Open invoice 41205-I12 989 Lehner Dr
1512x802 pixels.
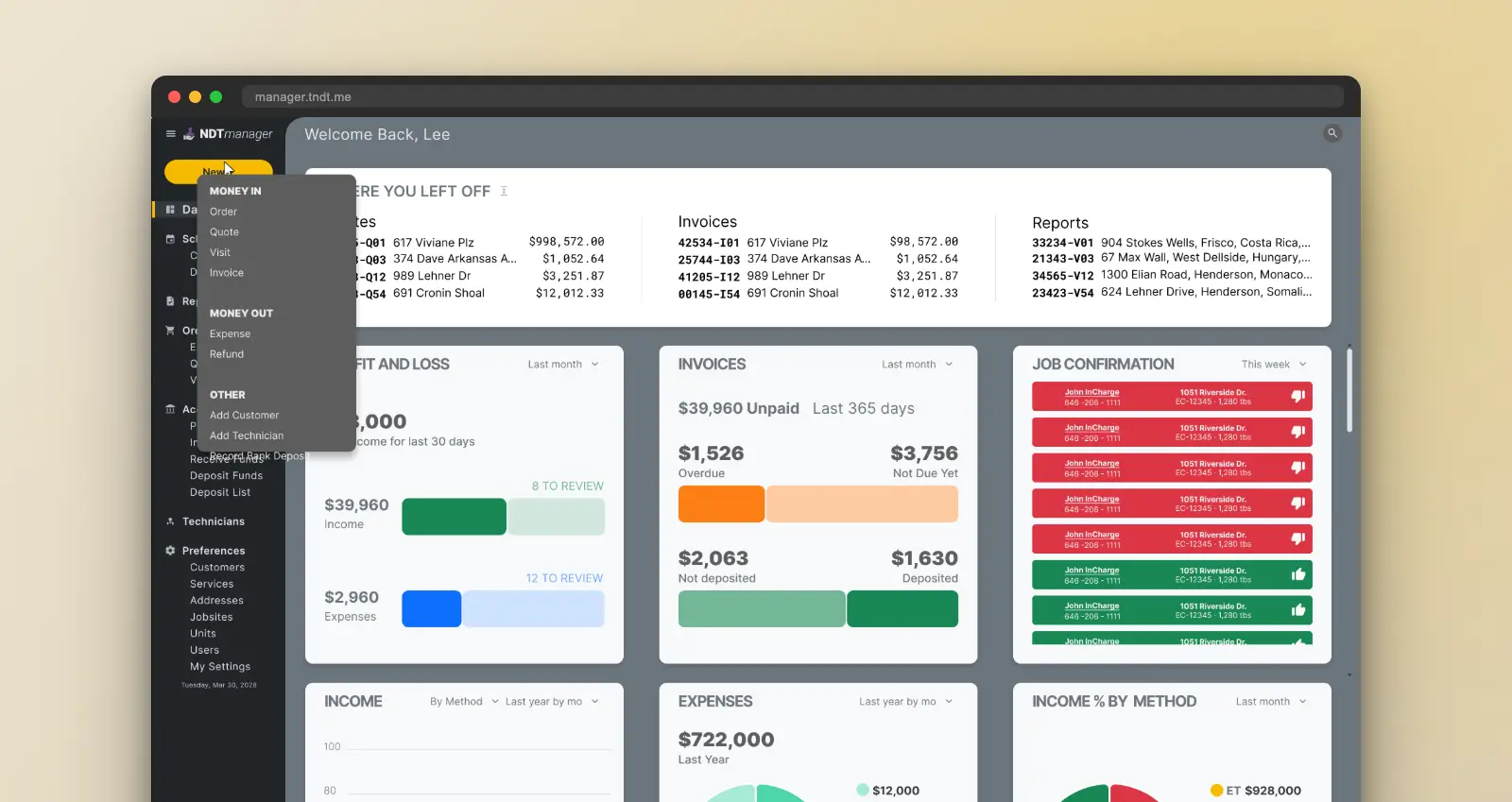point(817,277)
